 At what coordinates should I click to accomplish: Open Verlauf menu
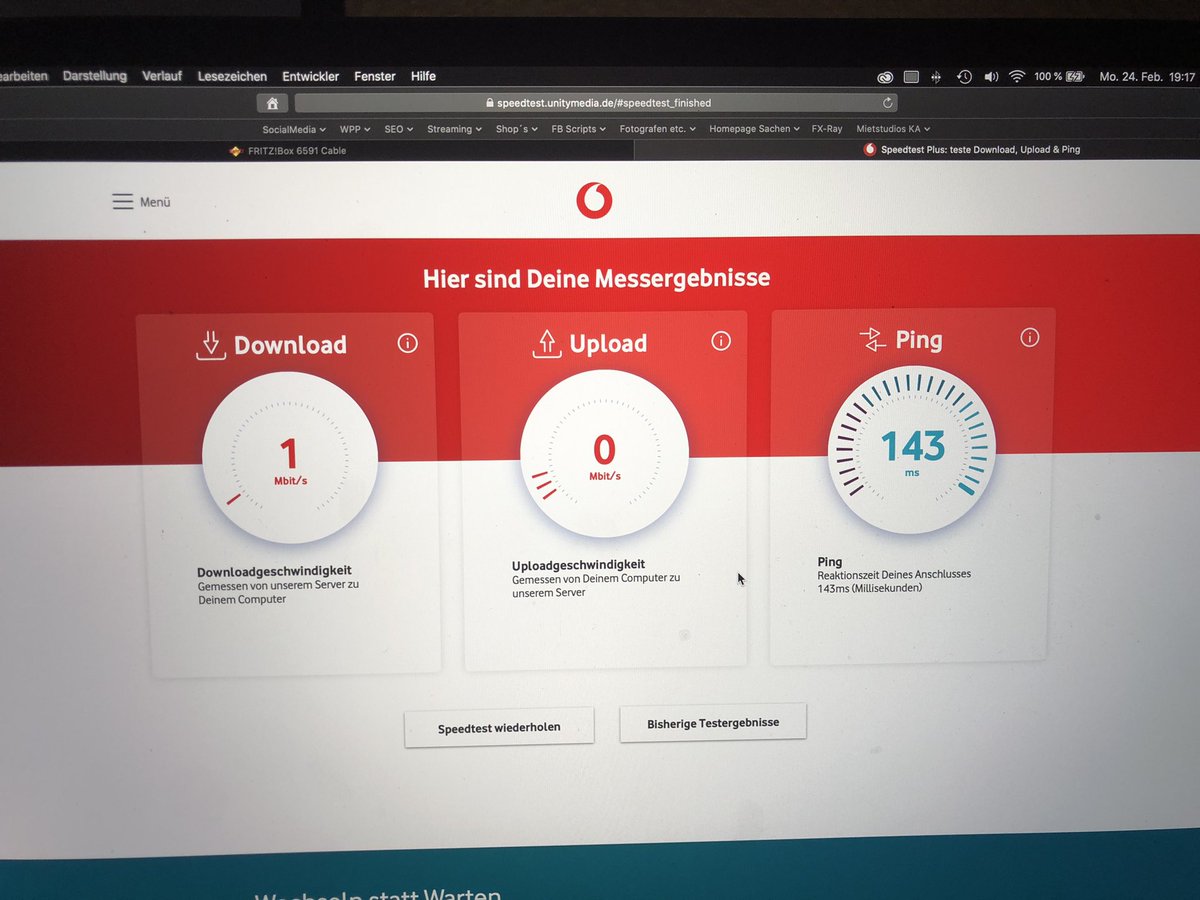[x=162, y=76]
